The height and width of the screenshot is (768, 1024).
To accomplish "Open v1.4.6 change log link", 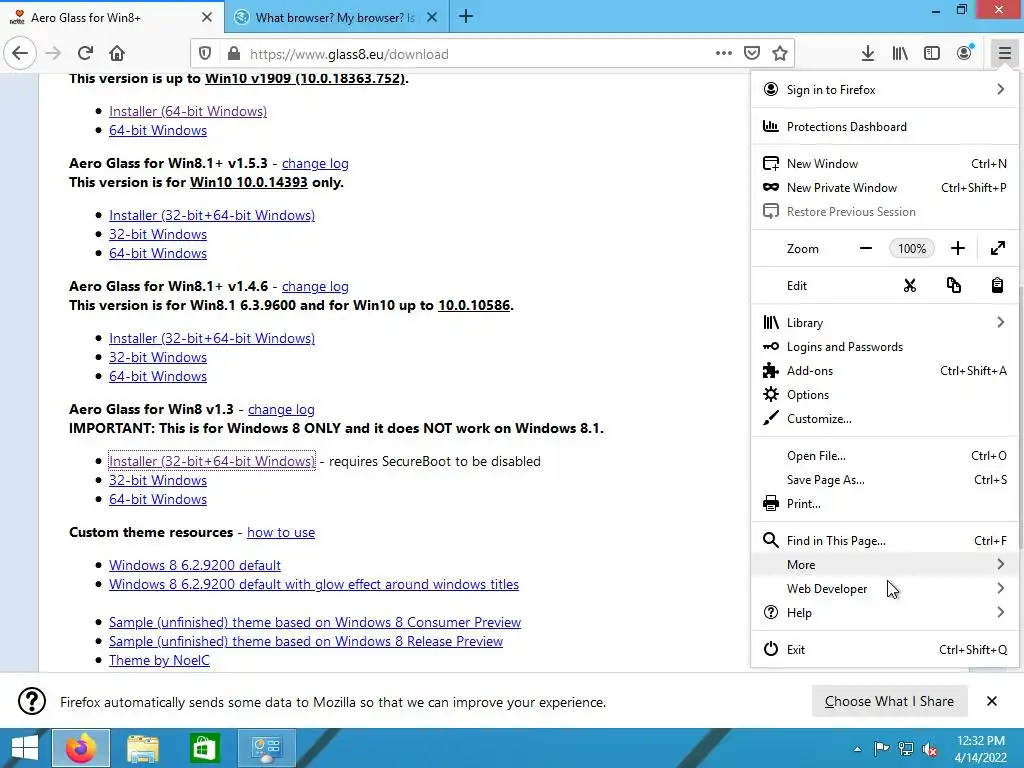I will [315, 286].
